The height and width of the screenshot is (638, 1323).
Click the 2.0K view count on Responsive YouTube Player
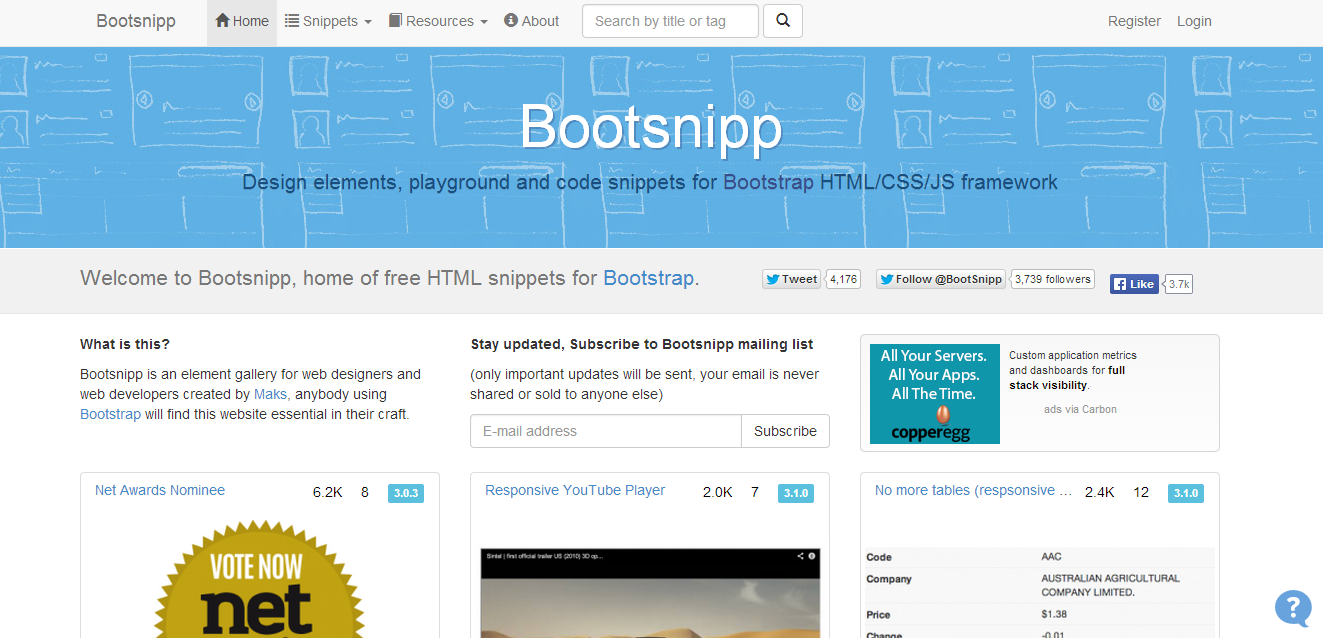718,492
